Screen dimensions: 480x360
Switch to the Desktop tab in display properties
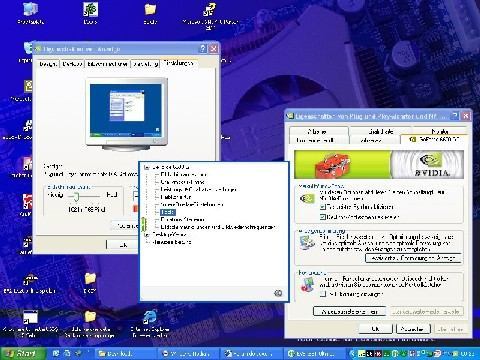pyautogui.click(x=72, y=64)
